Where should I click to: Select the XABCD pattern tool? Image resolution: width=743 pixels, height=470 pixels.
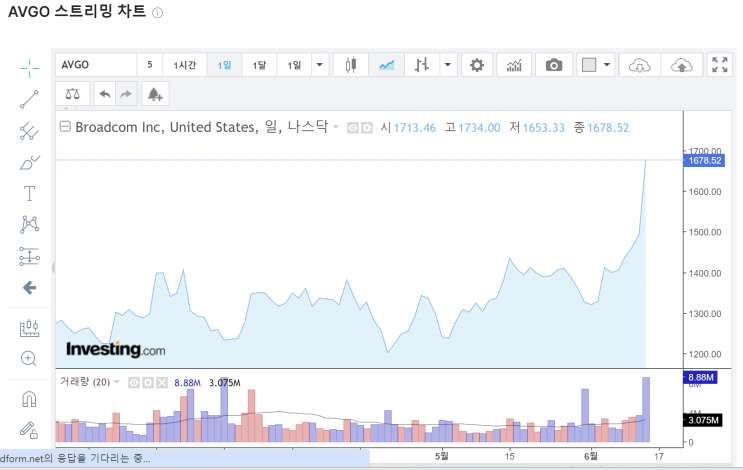point(29,225)
